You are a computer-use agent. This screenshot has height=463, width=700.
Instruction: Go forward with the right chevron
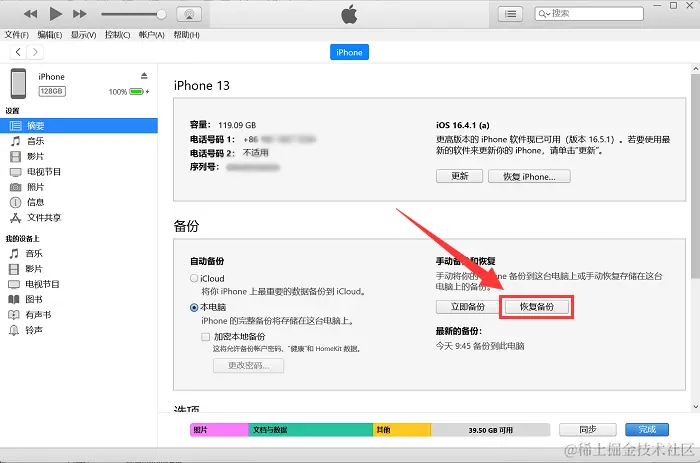35,52
